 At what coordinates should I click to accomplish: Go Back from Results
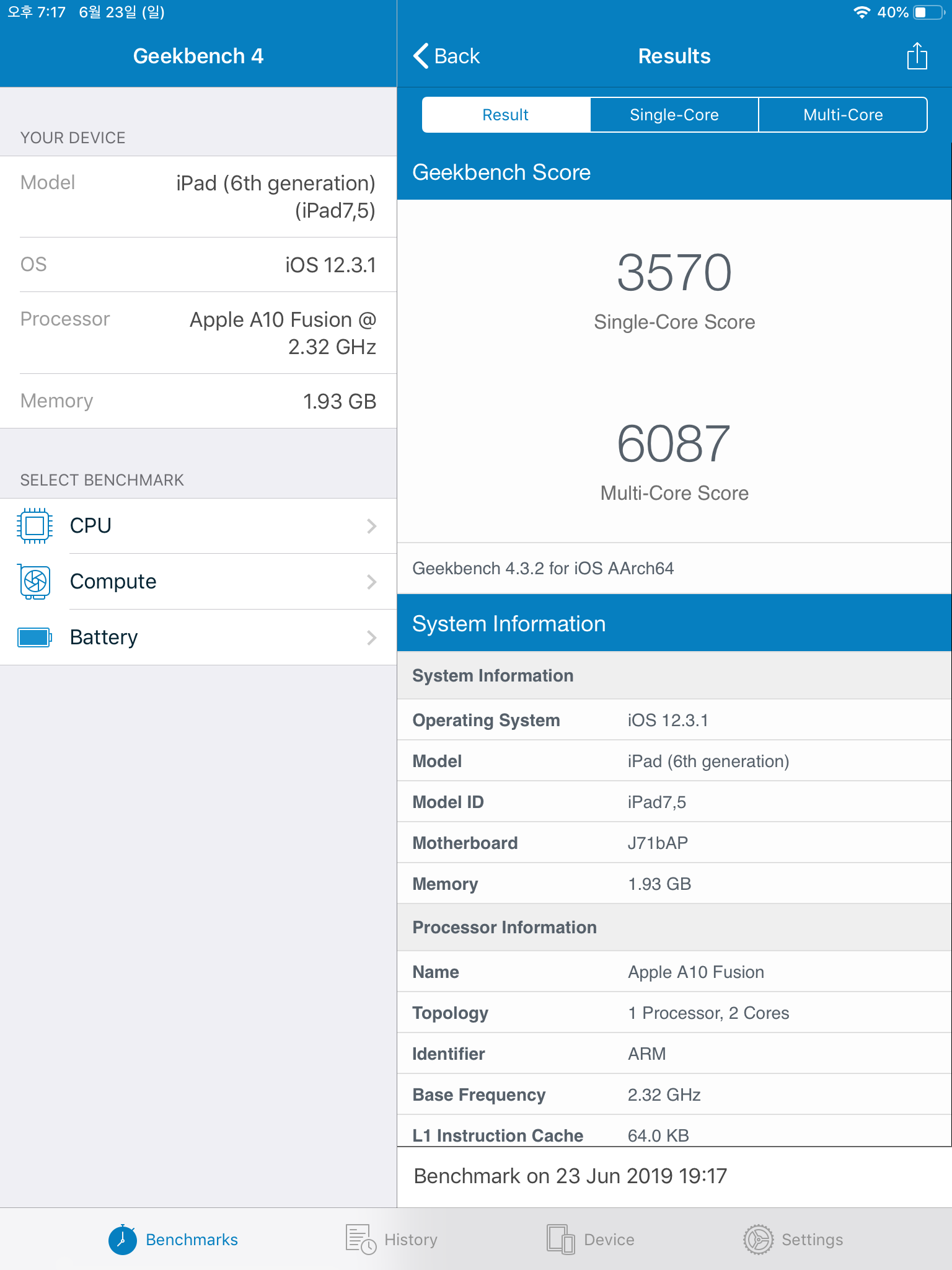point(447,56)
